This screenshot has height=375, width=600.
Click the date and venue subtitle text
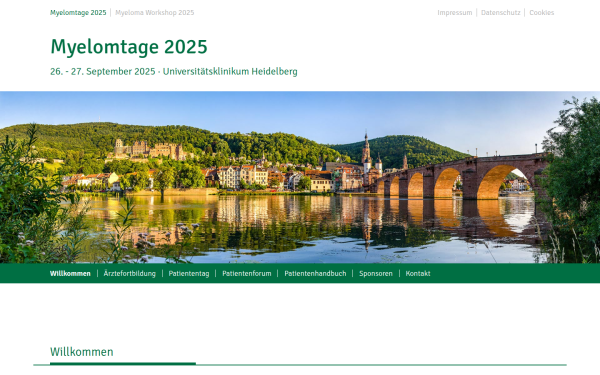pyautogui.click(x=174, y=72)
